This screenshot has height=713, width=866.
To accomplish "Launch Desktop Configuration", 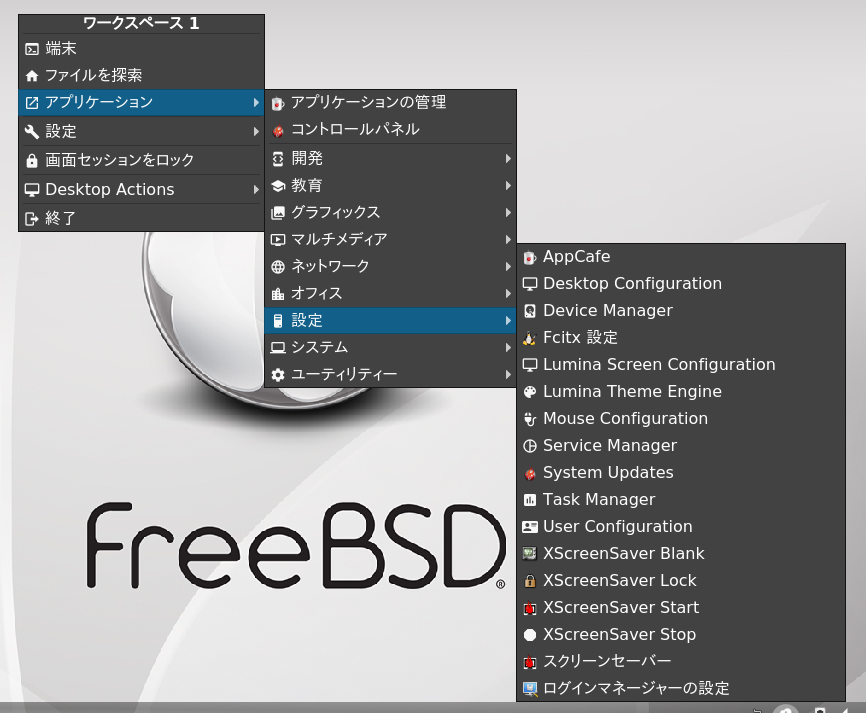I will pos(681,284).
